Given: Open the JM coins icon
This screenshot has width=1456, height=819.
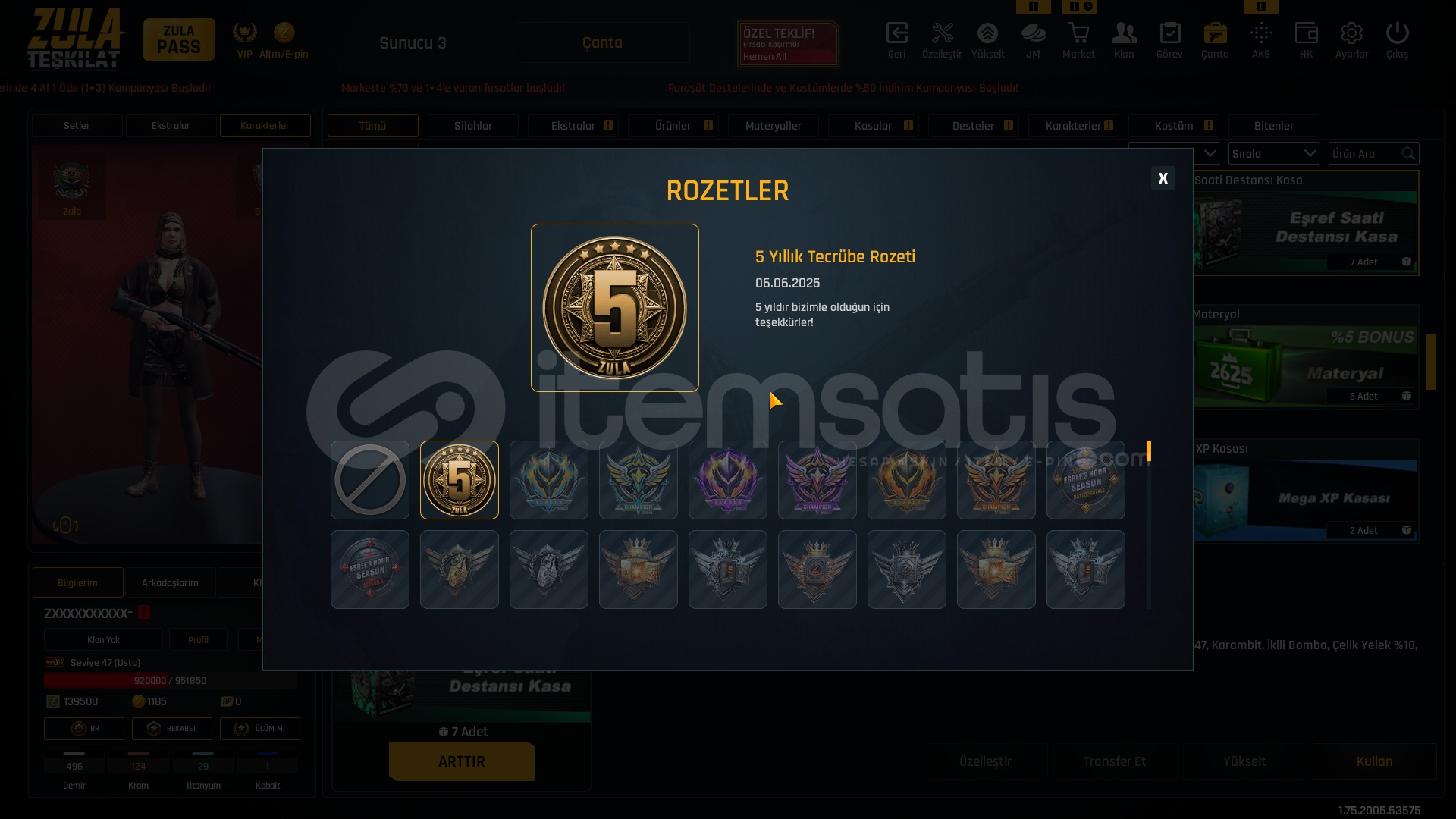Looking at the screenshot, I should (1033, 34).
